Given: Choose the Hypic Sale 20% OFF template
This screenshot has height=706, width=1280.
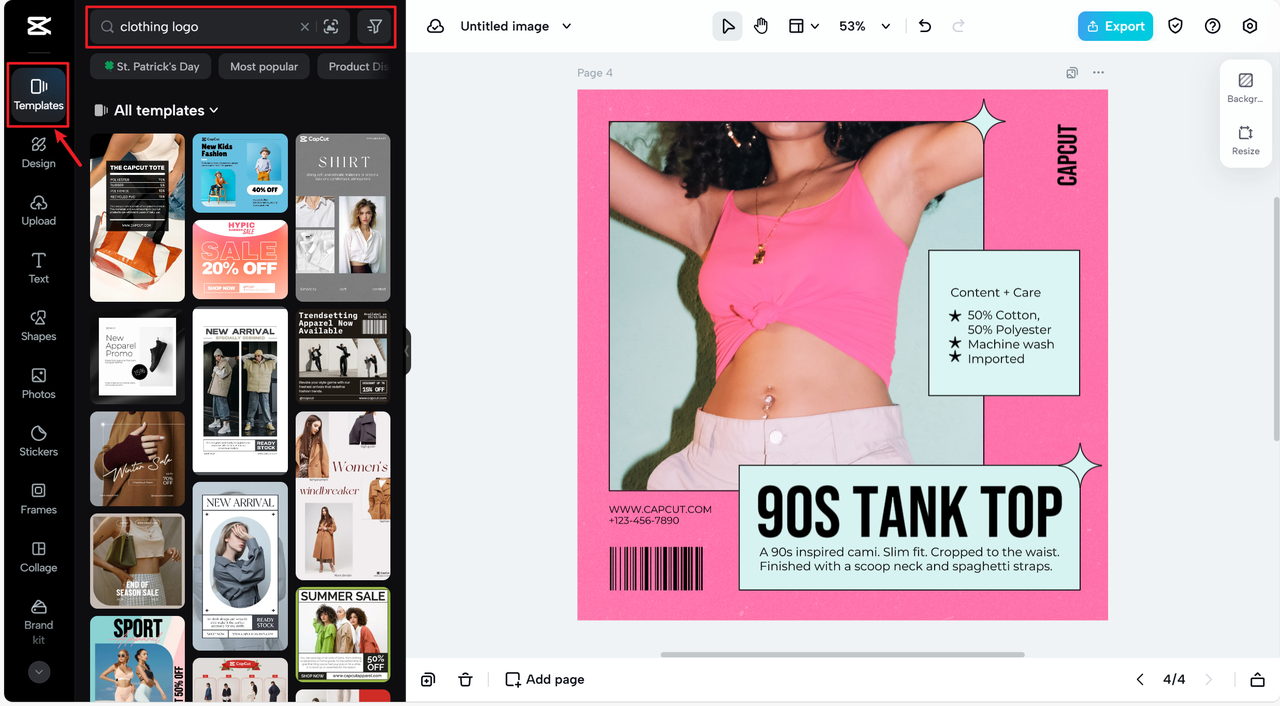Looking at the screenshot, I should [x=240, y=259].
